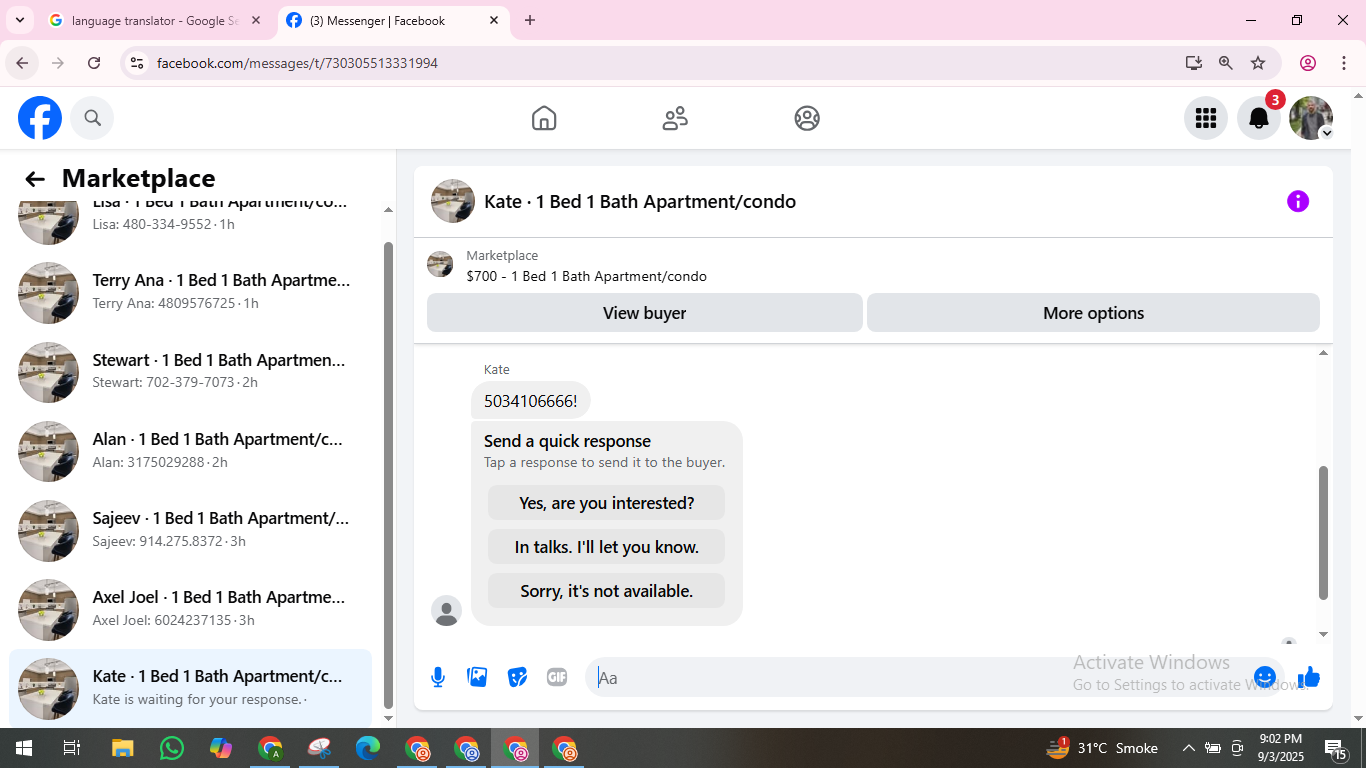Viewport: 1366px width, 768px height.
Task: Select Kate's conversation in the list
Action: pyautogui.click(x=190, y=687)
